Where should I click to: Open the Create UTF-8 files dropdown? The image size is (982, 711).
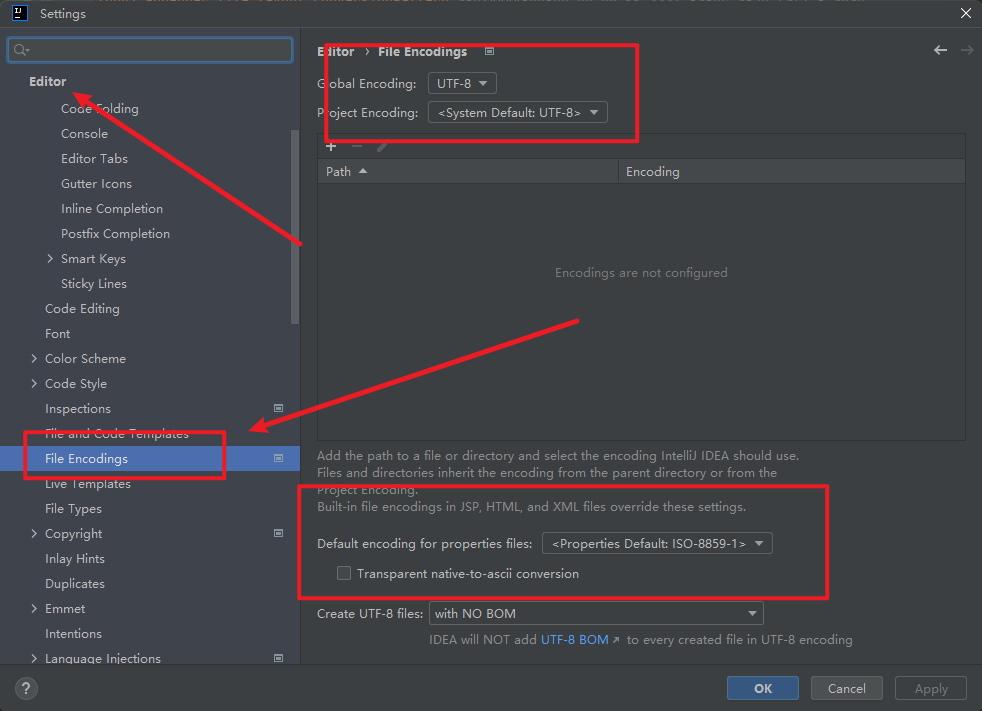coord(596,614)
